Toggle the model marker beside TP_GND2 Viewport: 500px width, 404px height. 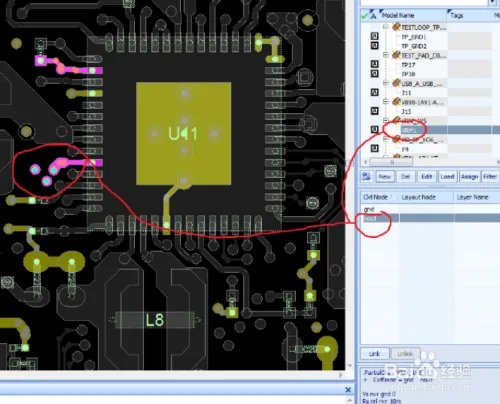[374, 45]
